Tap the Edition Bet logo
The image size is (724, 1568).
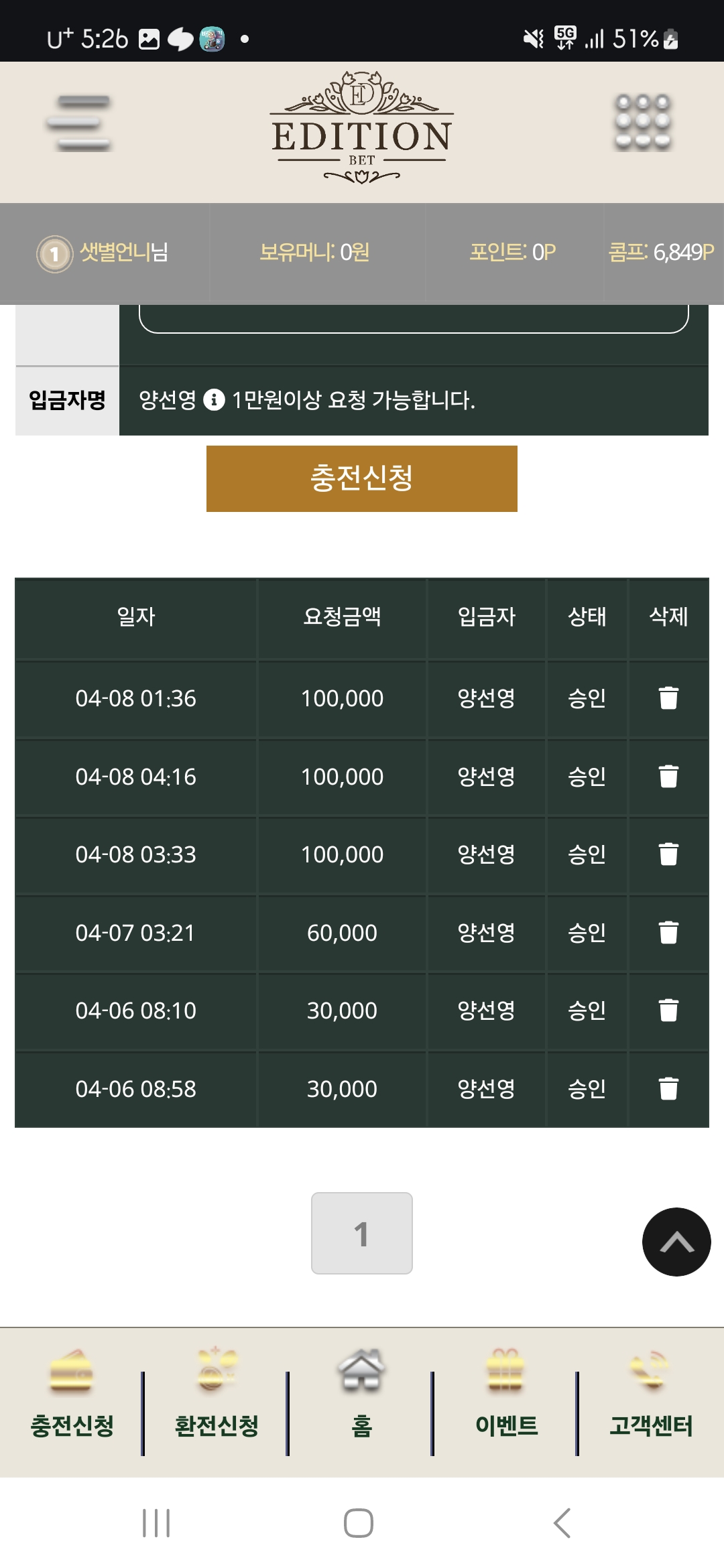361,129
